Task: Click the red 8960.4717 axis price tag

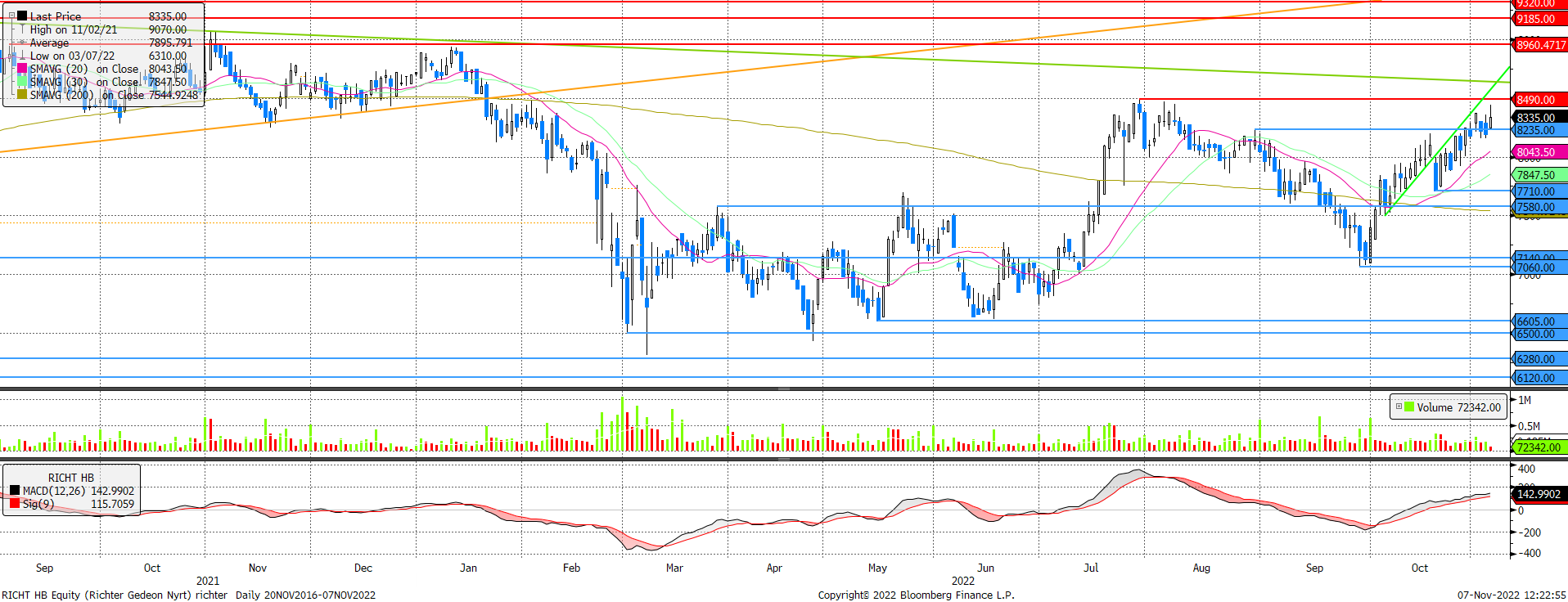Action: pyautogui.click(x=1538, y=45)
